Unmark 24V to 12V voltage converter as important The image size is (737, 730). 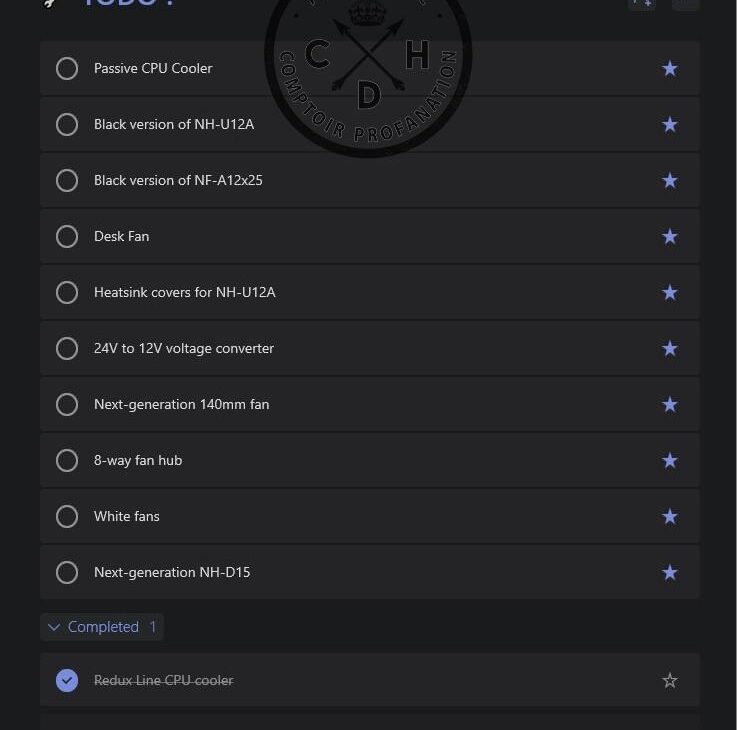coord(670,349)
